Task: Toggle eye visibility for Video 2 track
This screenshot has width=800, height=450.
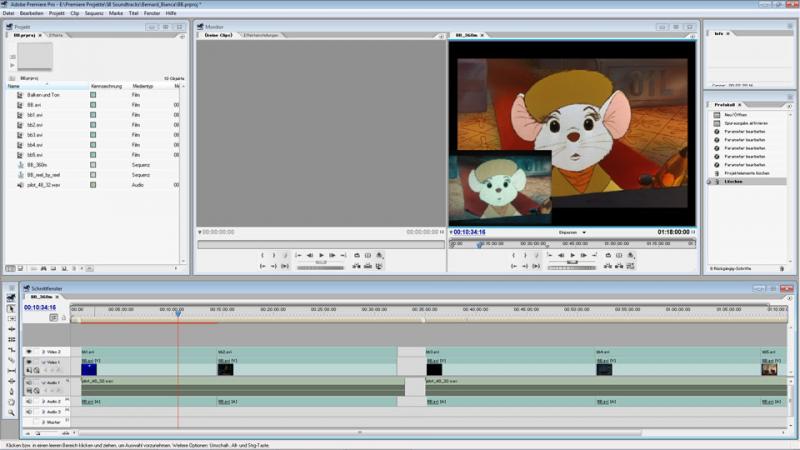Action: 28,352
